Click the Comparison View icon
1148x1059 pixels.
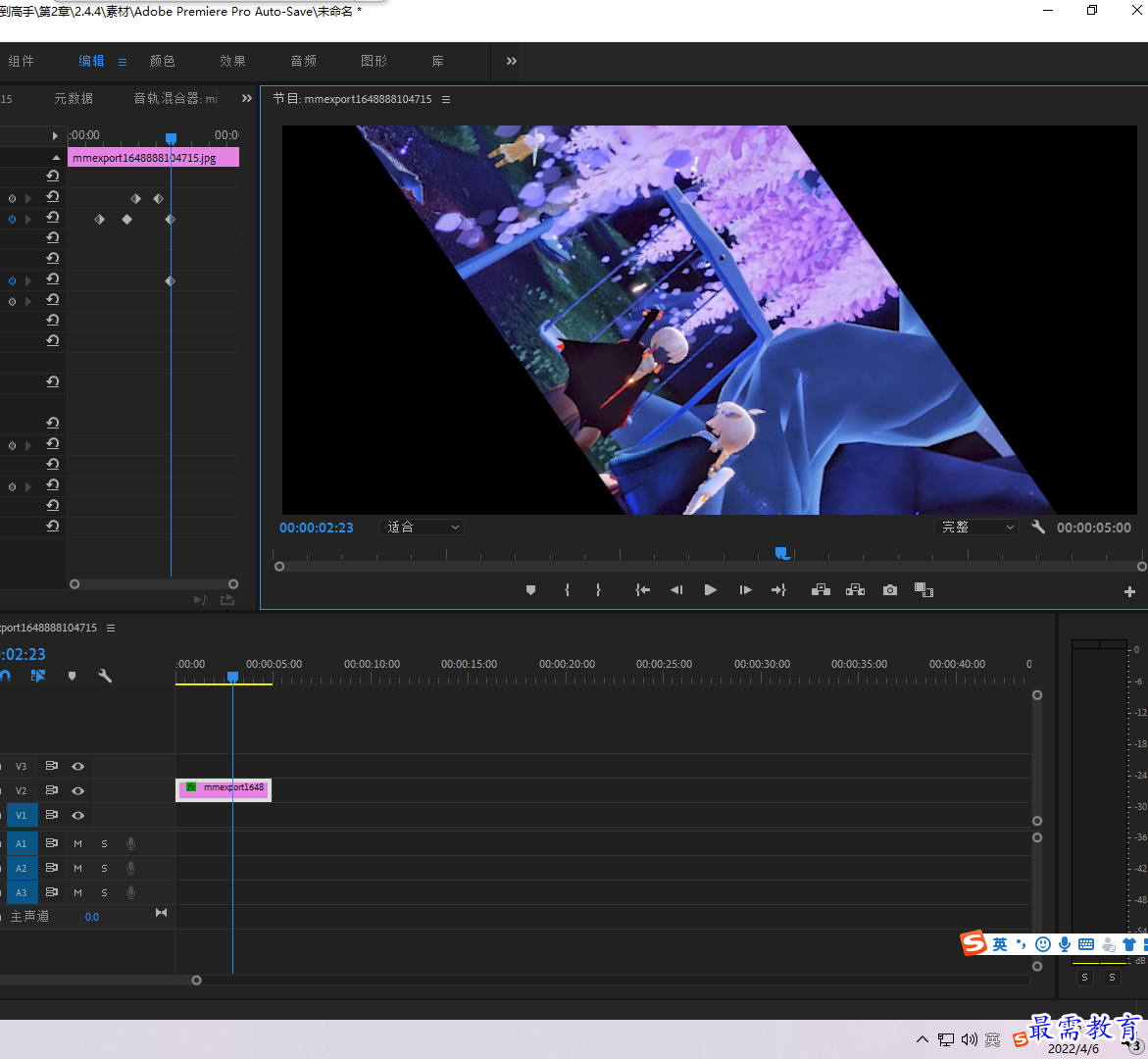(923, 590)
